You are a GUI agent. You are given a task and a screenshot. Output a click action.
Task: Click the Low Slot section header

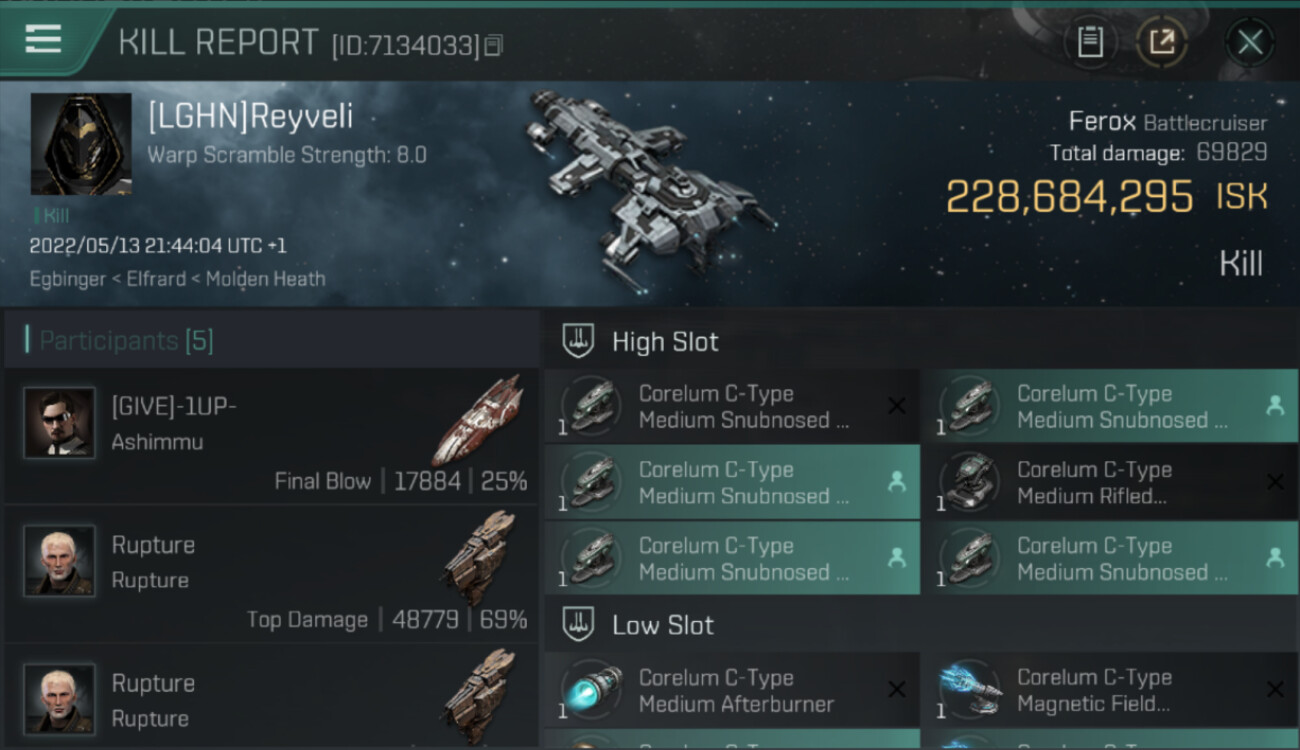(x=663, y=626)
